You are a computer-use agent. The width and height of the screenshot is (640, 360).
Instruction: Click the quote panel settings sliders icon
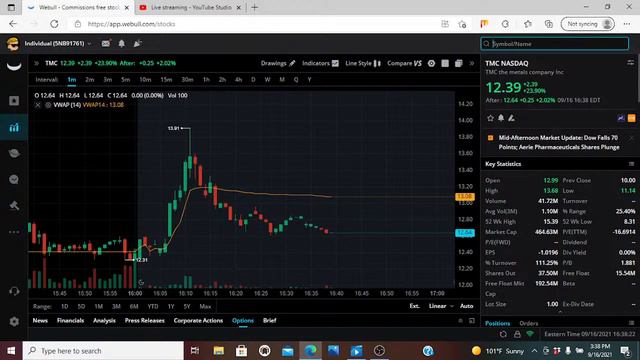pyautogui.click(x=631, y=62)
